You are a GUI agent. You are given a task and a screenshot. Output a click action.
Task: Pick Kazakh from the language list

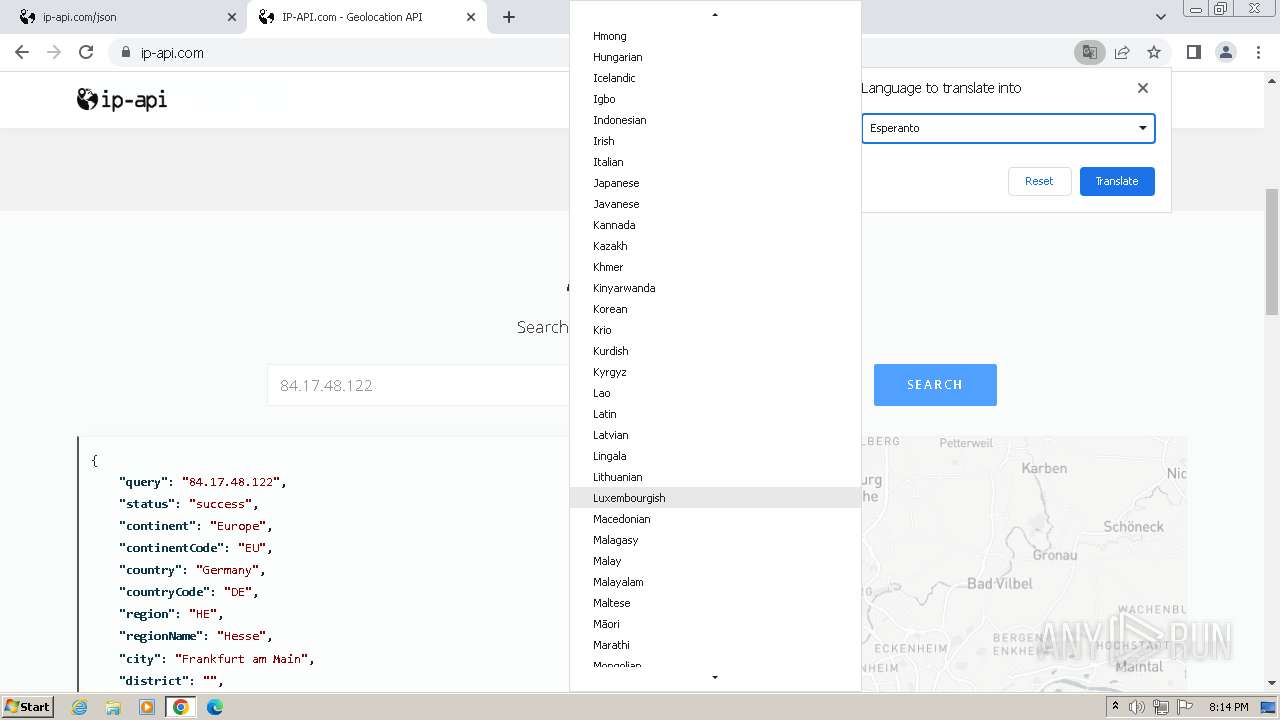coord(715,246)
